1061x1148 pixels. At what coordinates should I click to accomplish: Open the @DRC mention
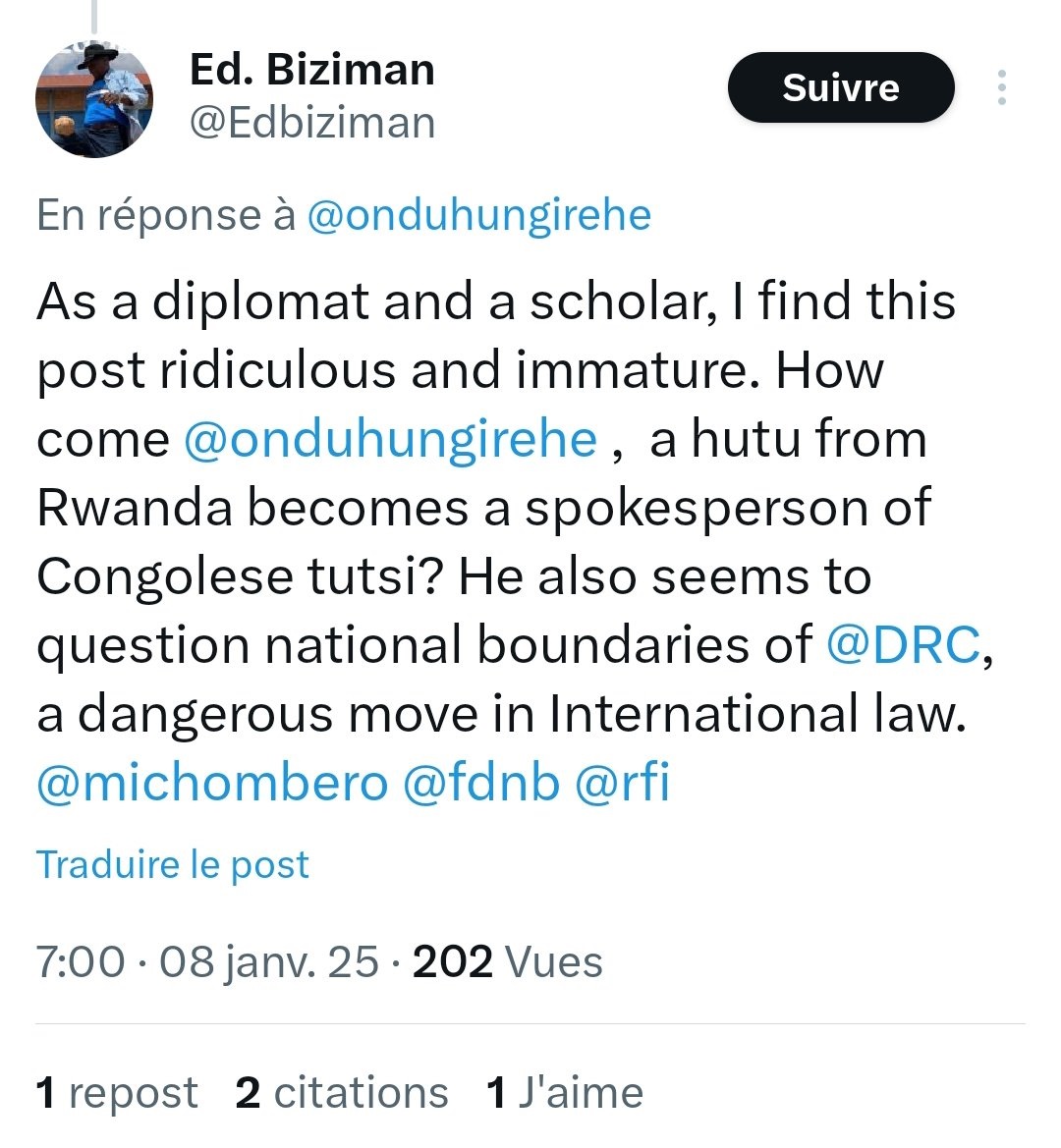[903, 645]
